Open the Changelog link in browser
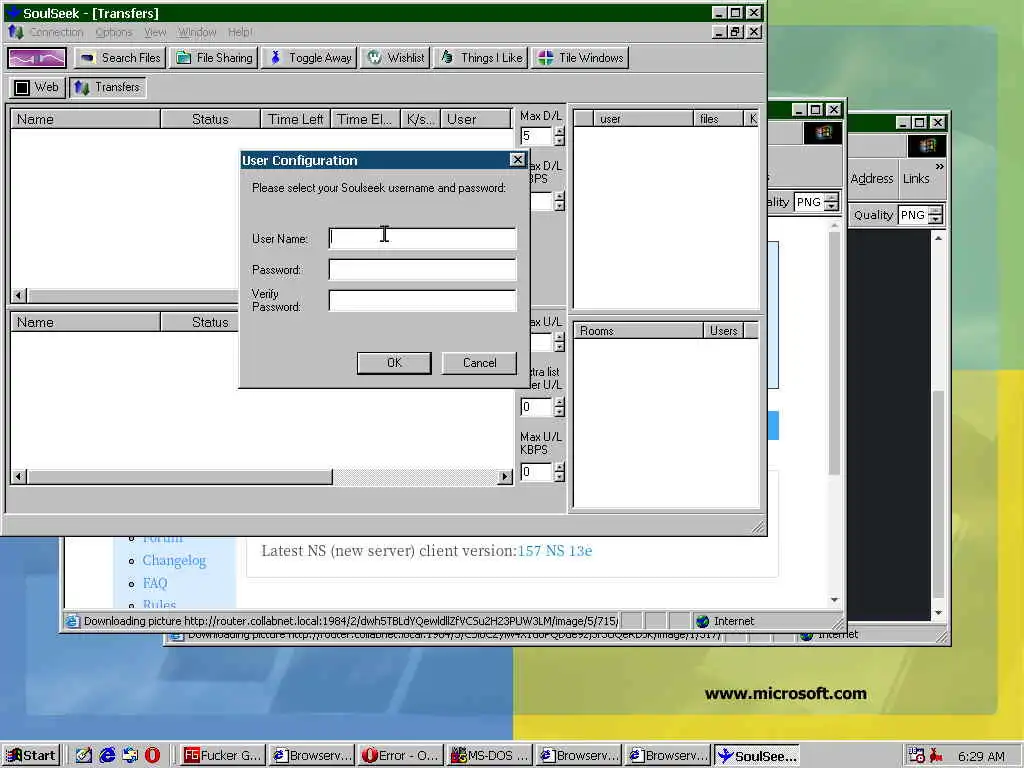 (174, 560)
